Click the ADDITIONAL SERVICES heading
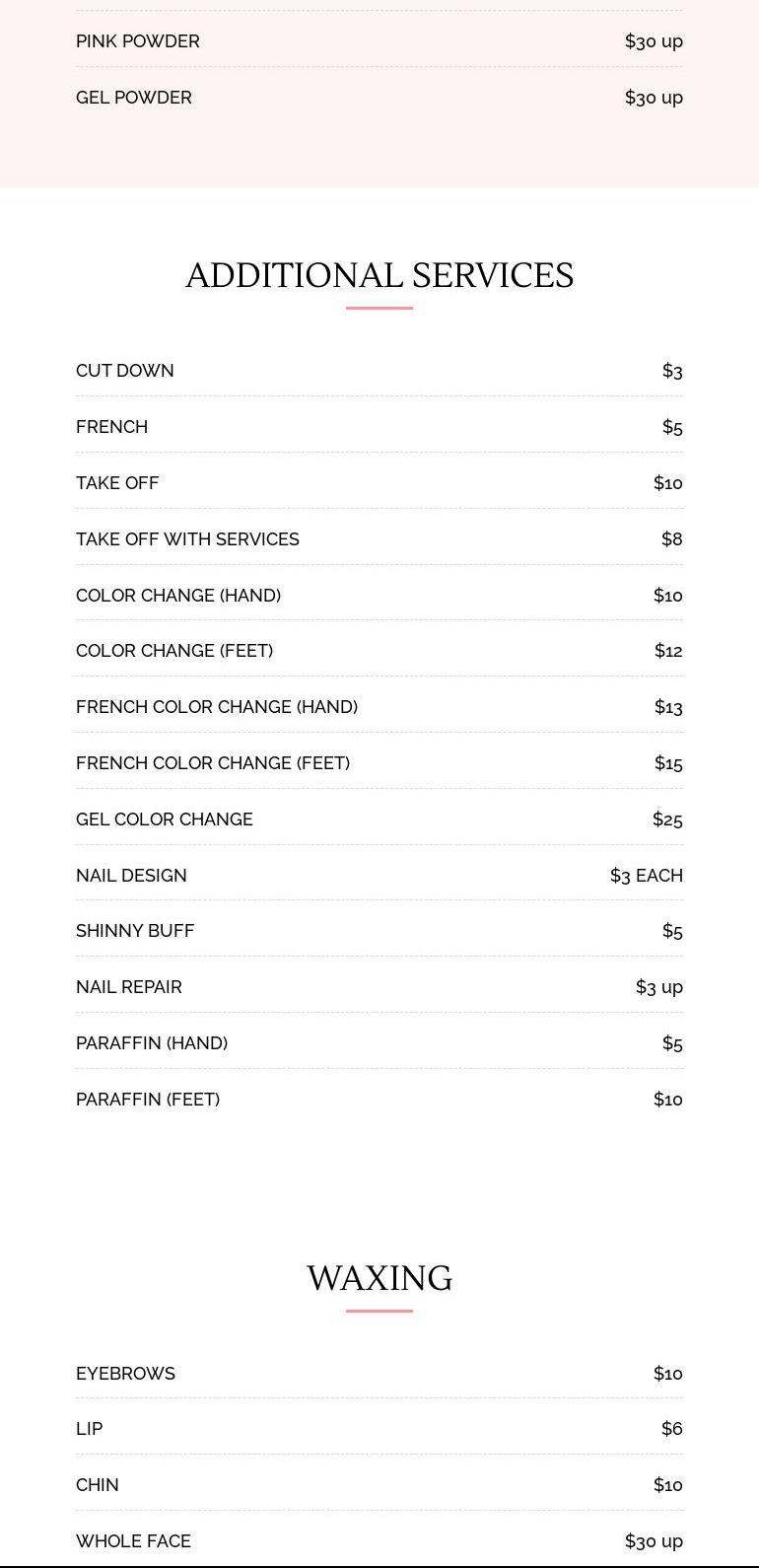Screen dimensions: 759x1568 (x=379, y=275)
